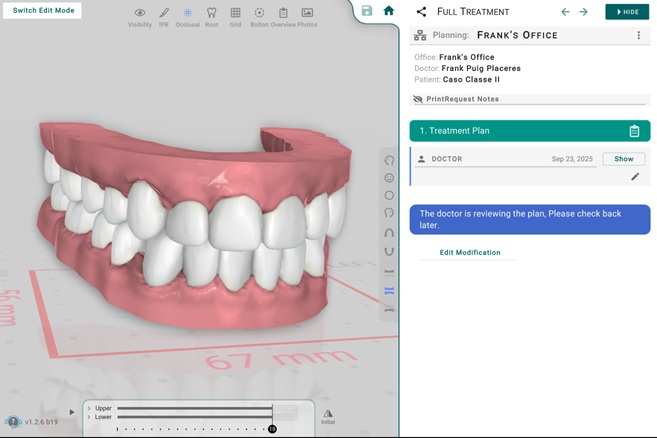The image size is (657, 438).
Task: Toggle the Initial comparison view
Action: coord(328,417)
